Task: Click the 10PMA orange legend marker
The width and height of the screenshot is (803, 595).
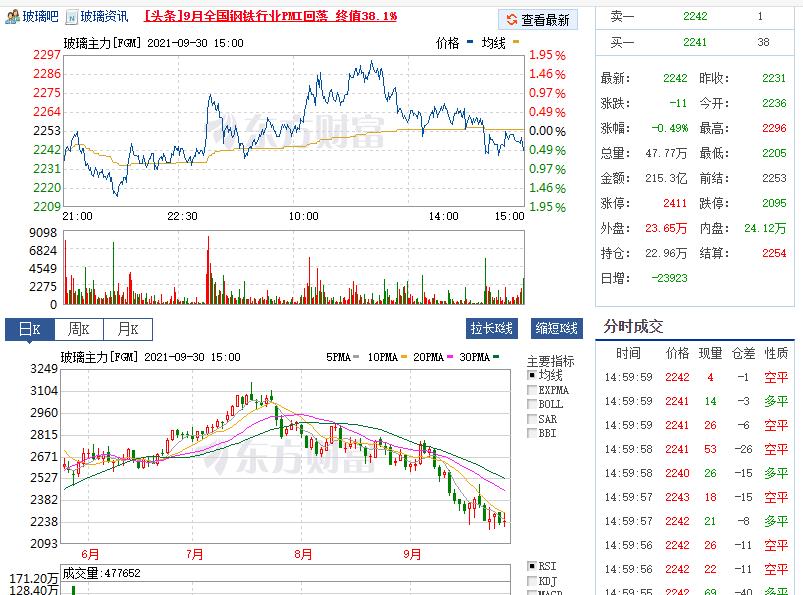Action: (404, 356)
